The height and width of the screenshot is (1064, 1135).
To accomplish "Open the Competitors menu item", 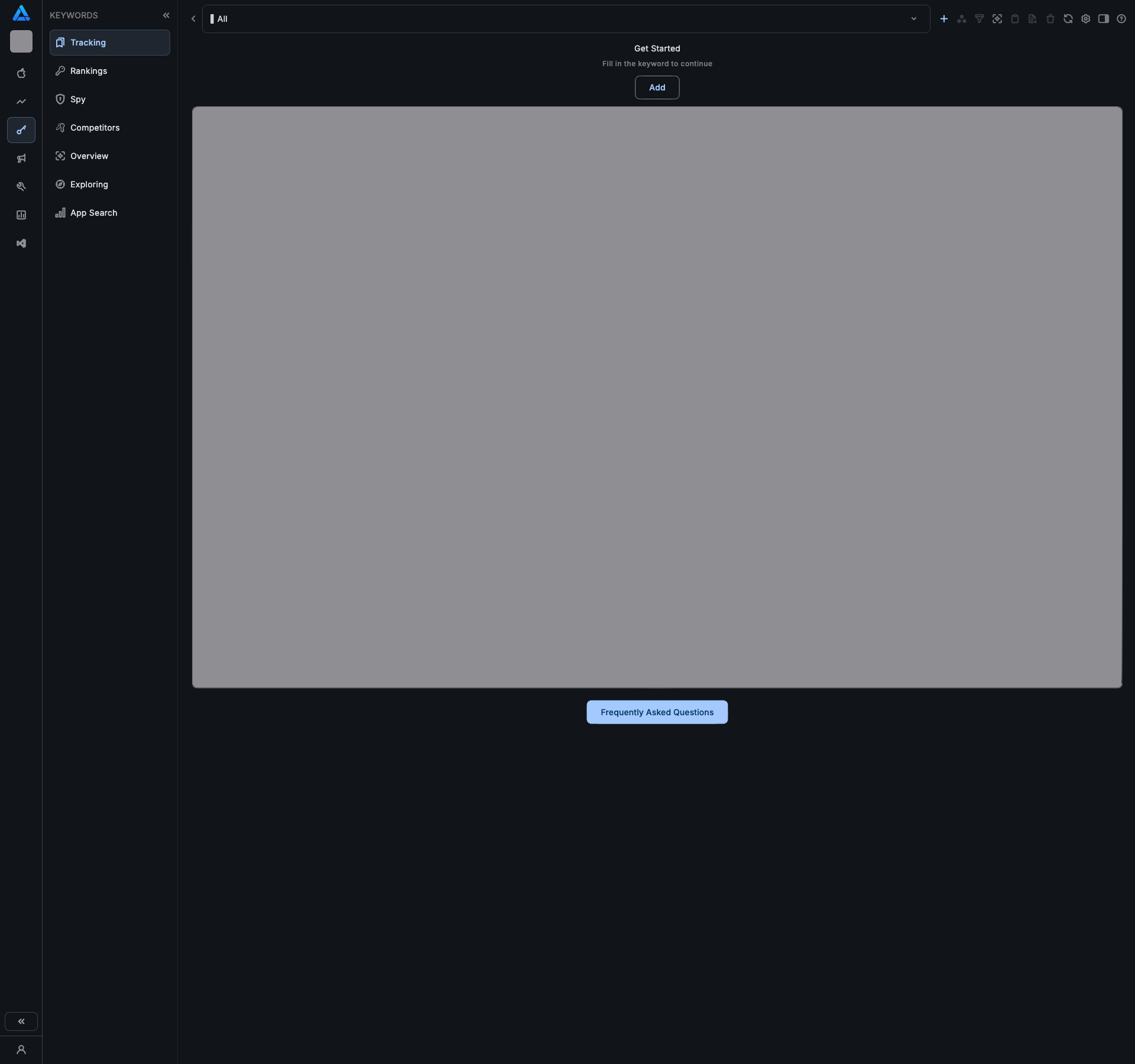I will [95, 128].
